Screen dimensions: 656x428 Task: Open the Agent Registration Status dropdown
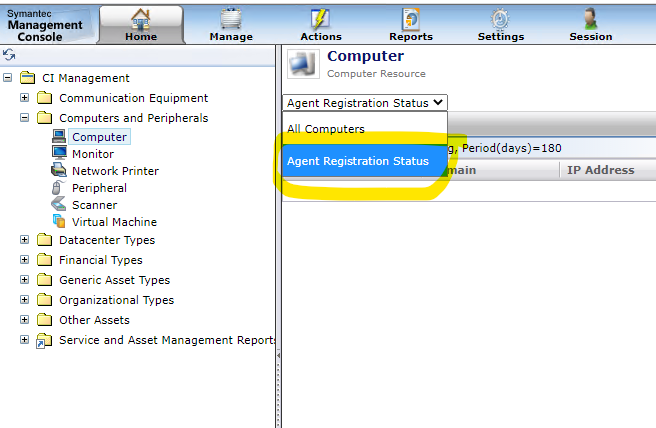point(365,103)
